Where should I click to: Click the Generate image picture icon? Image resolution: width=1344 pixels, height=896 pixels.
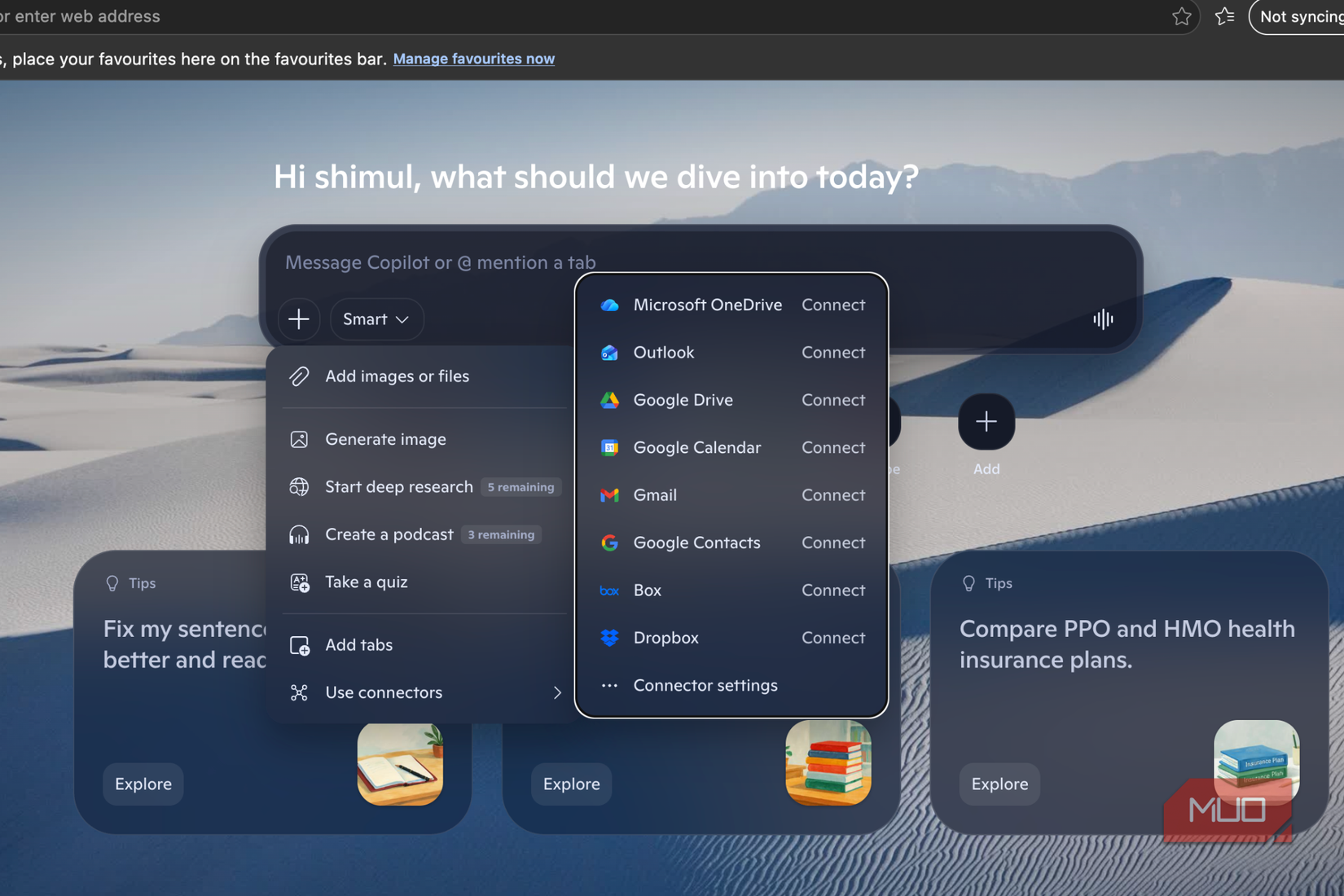point(299,439)
